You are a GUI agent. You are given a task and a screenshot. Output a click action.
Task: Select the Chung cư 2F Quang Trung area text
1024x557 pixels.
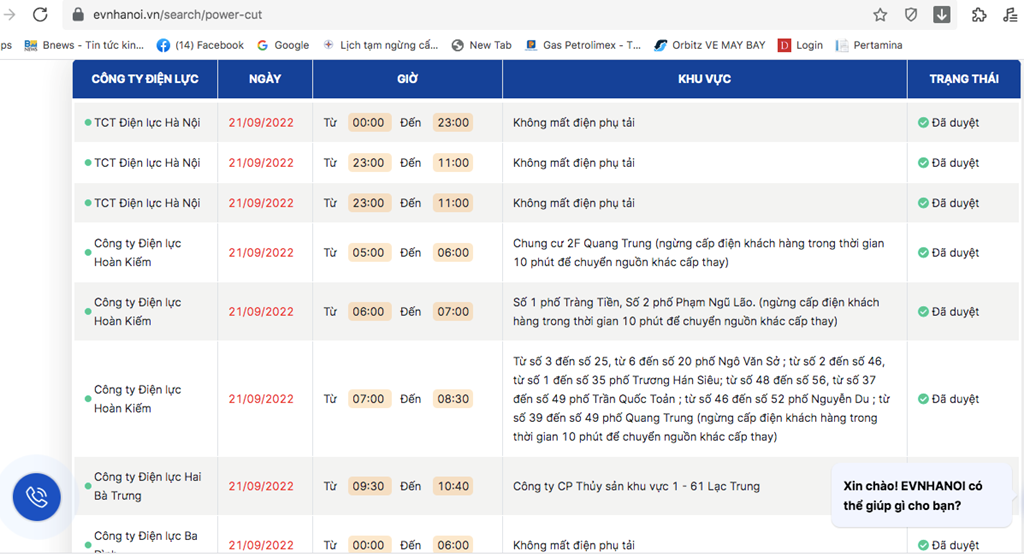pyautogui.click(x=698, y=253)
